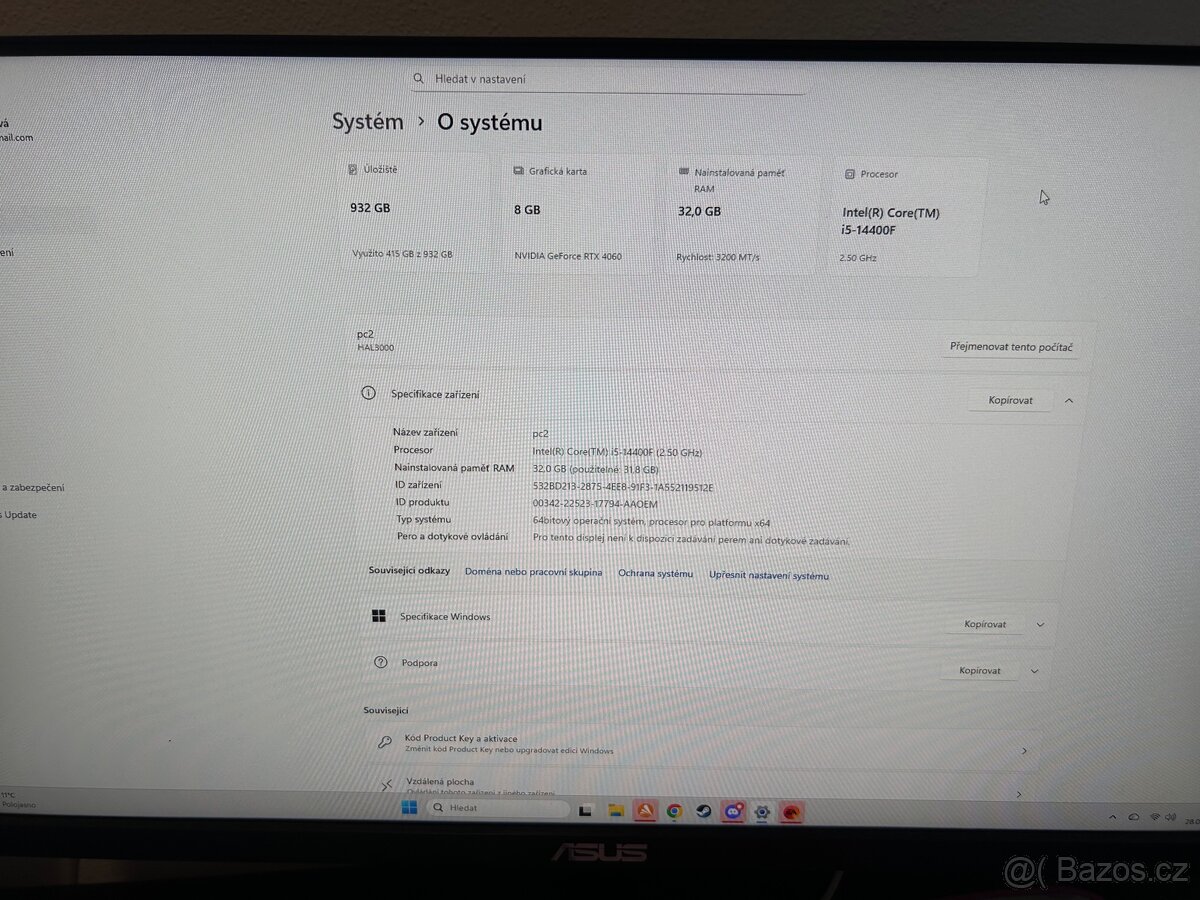The width and height of the screenshot is (1200, 900).
Task: Expand the Specifikace Windows section
Action: click(x=1040, y=623)
